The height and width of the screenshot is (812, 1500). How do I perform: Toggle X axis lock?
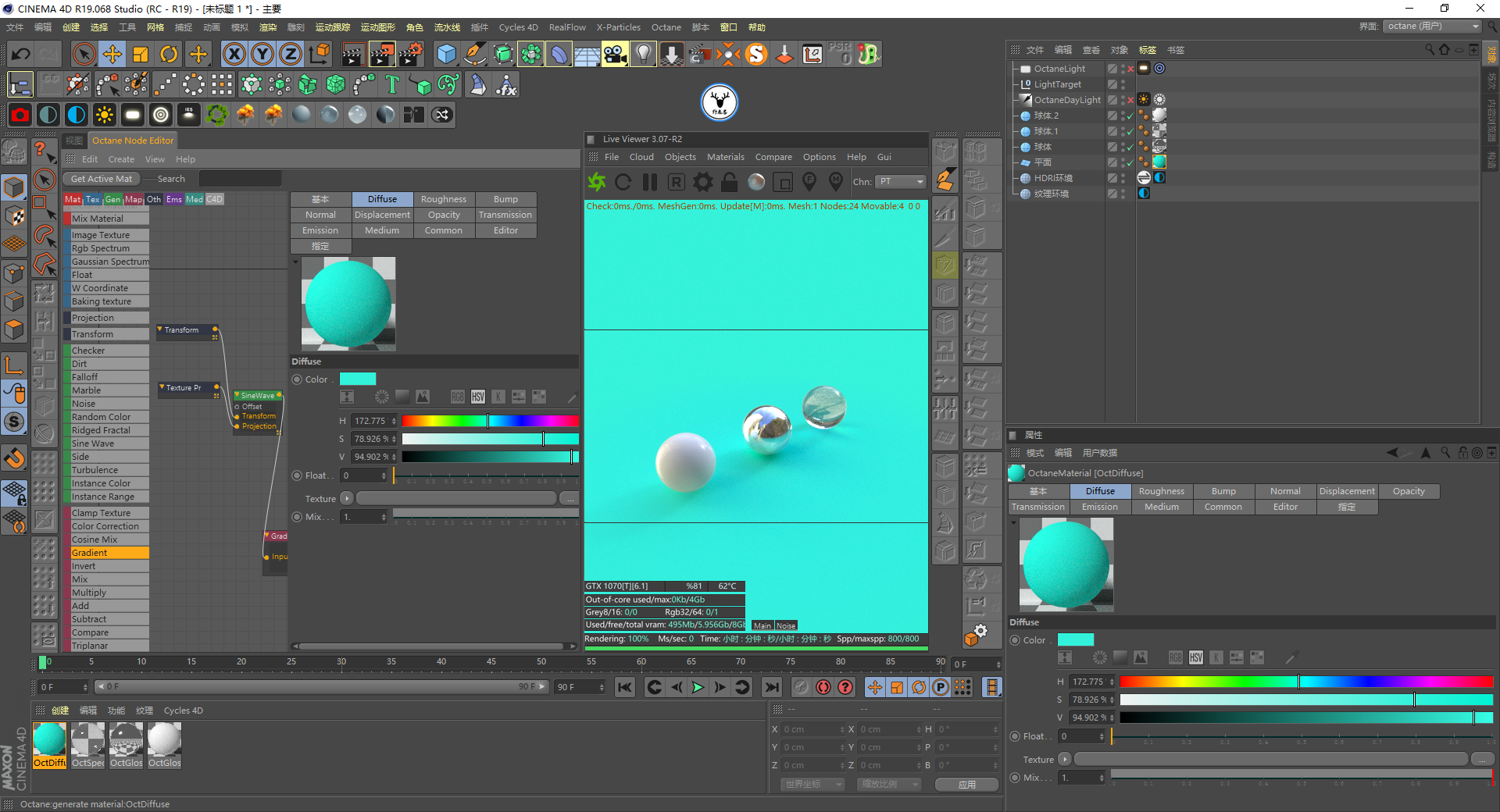(x=234, y=54)
